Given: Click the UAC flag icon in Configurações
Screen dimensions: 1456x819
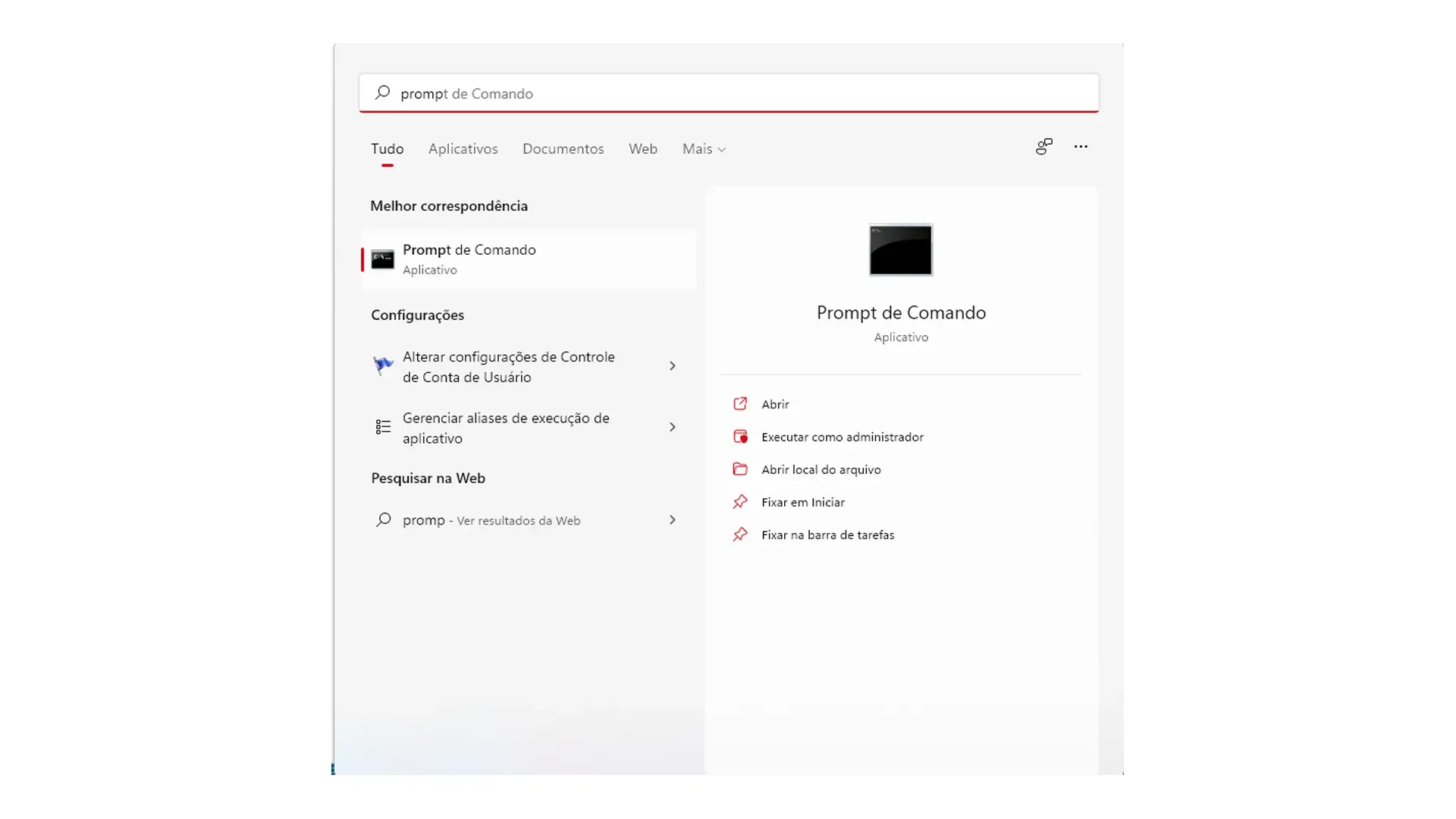Looking at the screenshot, I should click(382, 366).
